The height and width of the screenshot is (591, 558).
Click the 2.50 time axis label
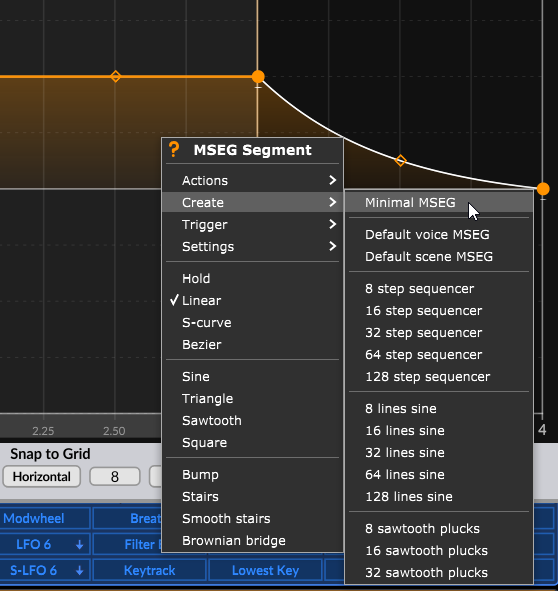114,431
